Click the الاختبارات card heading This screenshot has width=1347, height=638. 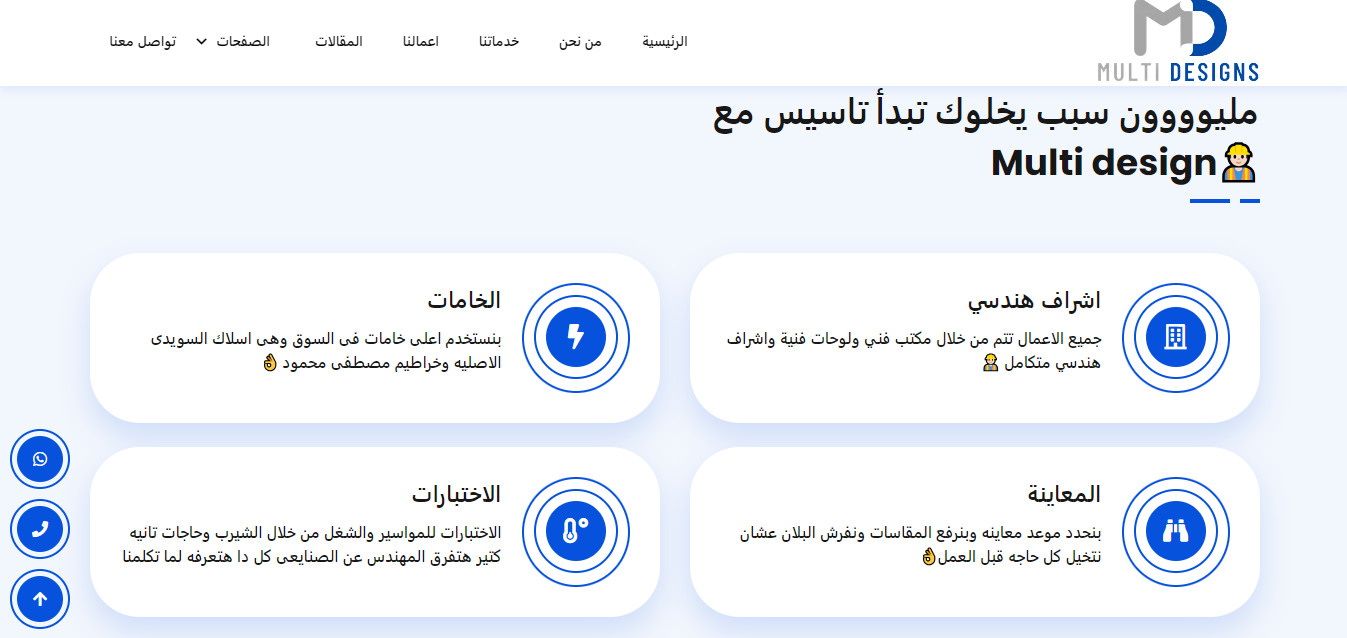(x=456, y=494)
